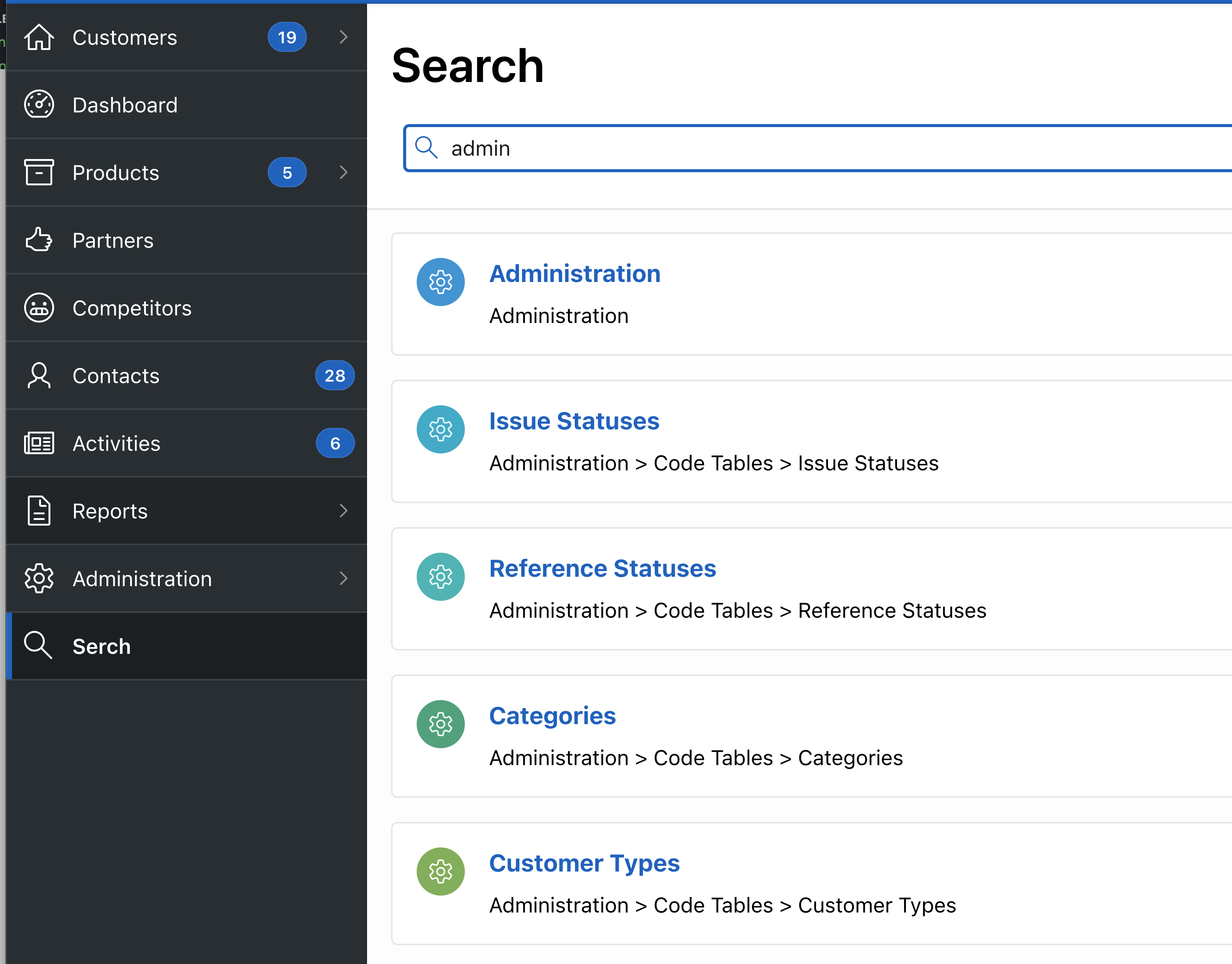
Task: Open the Serch navigation item
Action: coord(102,646)
